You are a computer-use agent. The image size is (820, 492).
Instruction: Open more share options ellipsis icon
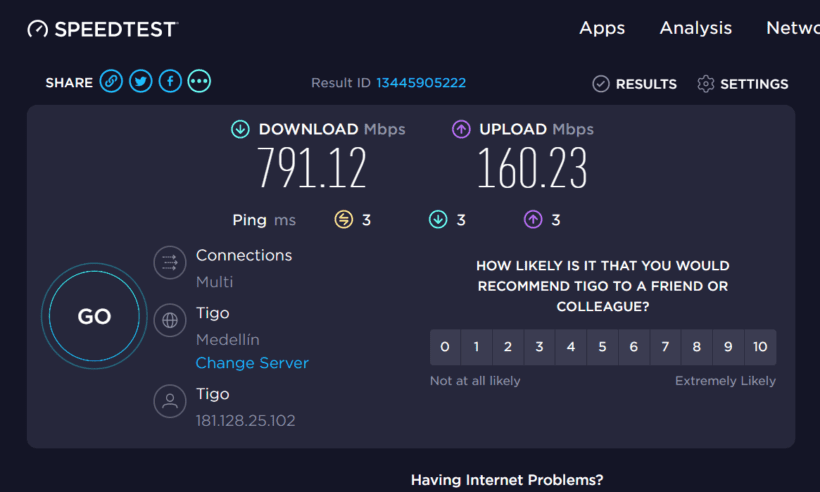(199, 82)
